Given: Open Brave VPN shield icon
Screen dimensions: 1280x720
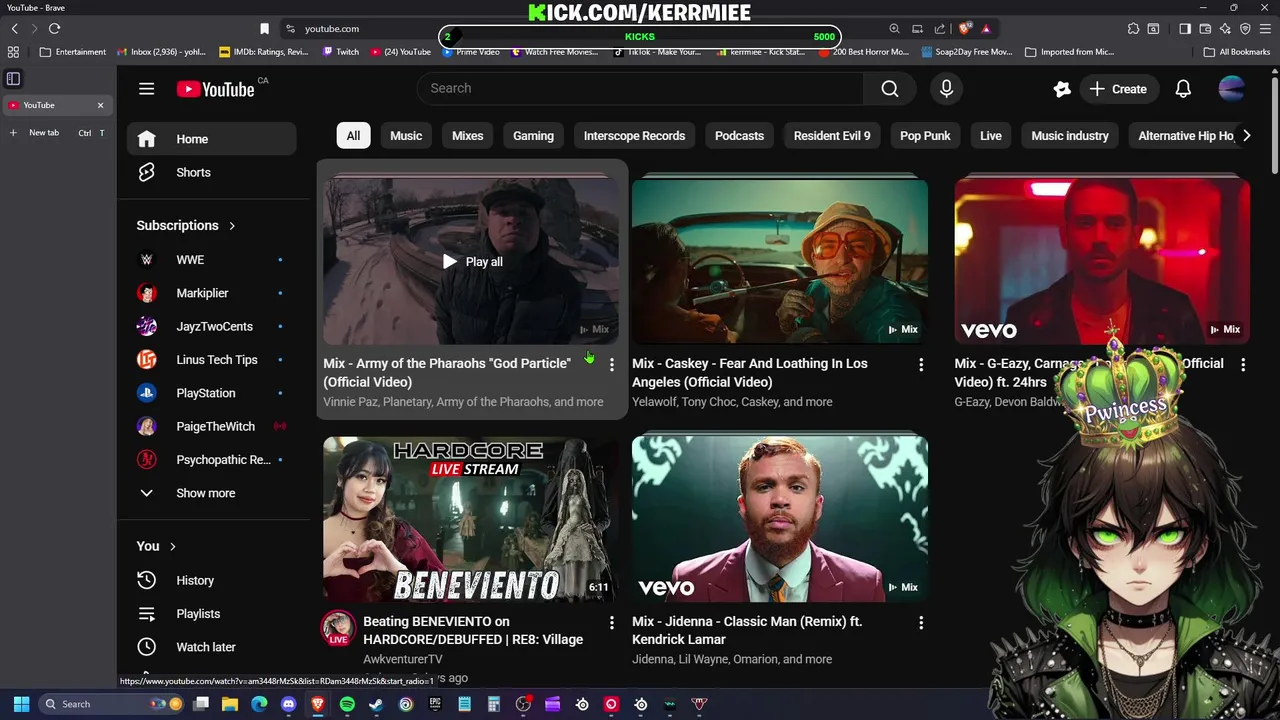Looking at the screenshot, I should (1245, 29).
